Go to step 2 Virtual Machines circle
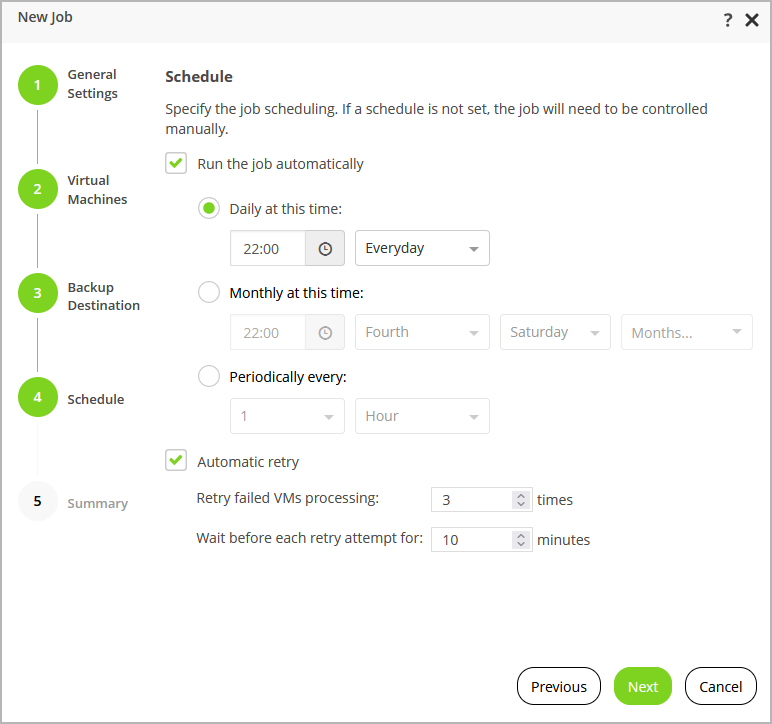This screenshot has width=772, height=724. point(38,189)
